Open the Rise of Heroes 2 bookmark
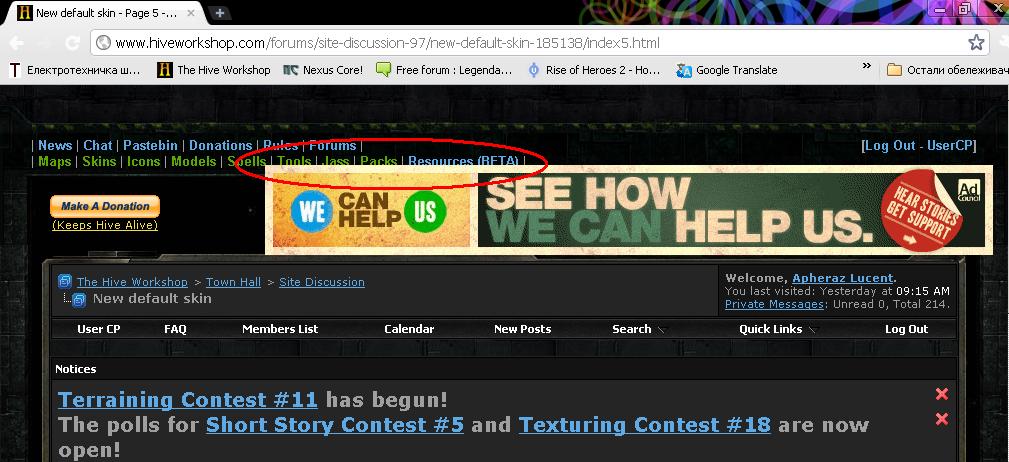 click(593, 70)
